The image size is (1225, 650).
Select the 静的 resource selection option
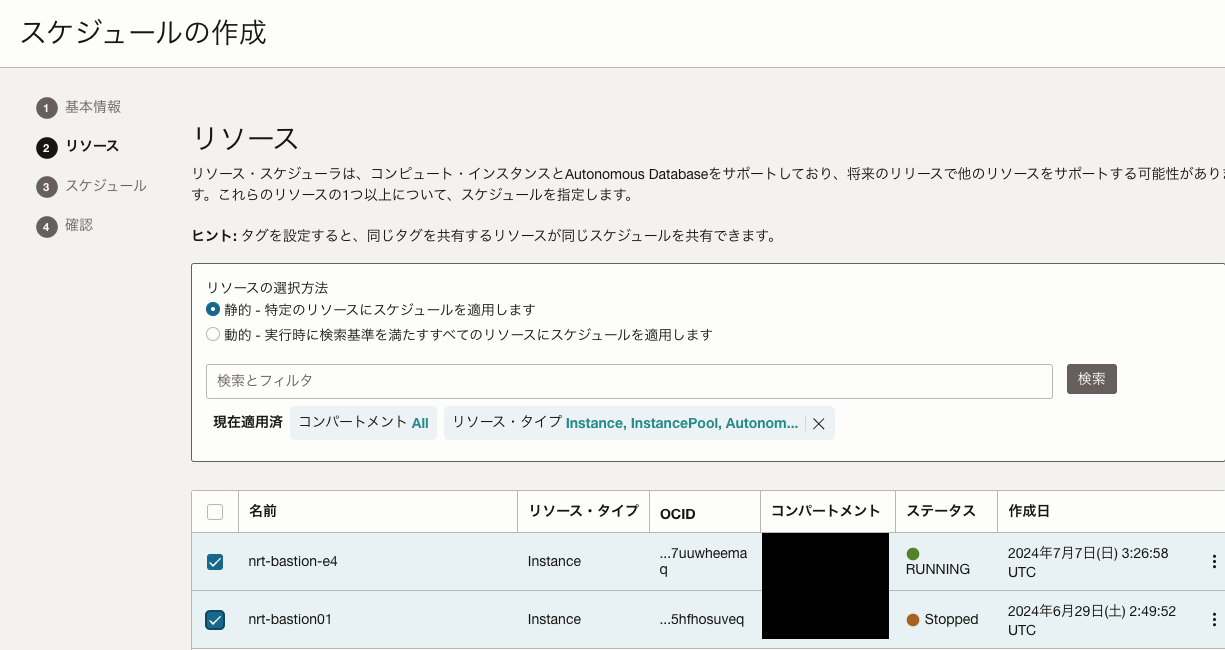coord(213,310)
